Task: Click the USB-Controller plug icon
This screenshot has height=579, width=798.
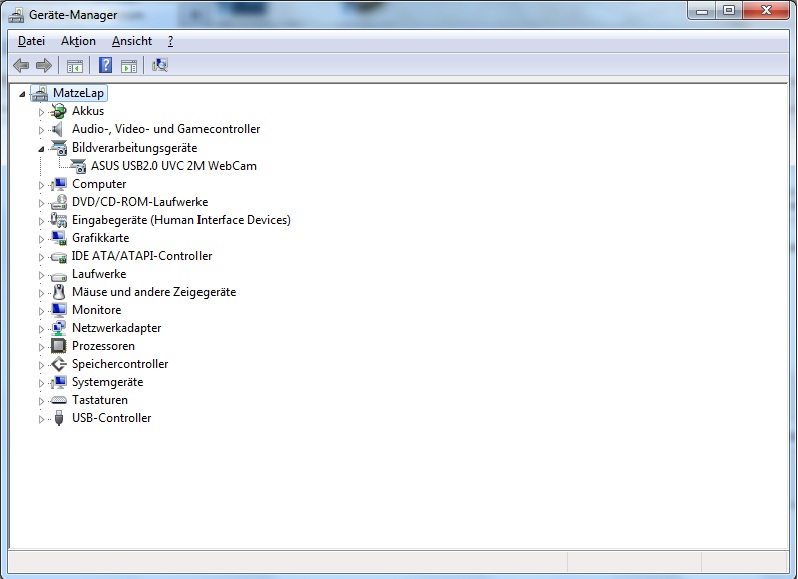Action: pyautogui.click(x=59, y=418)
